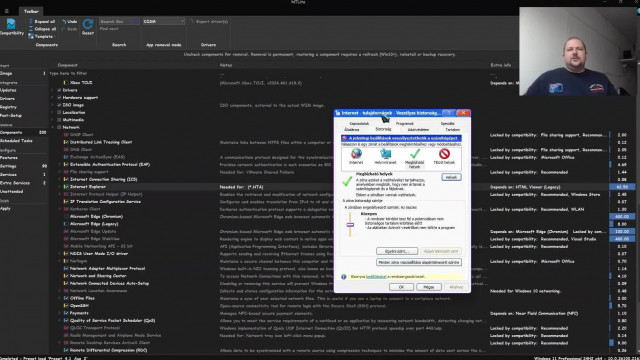Select the Internet zone globe icon
The image size is (640, 360).
tap(356, 154)
